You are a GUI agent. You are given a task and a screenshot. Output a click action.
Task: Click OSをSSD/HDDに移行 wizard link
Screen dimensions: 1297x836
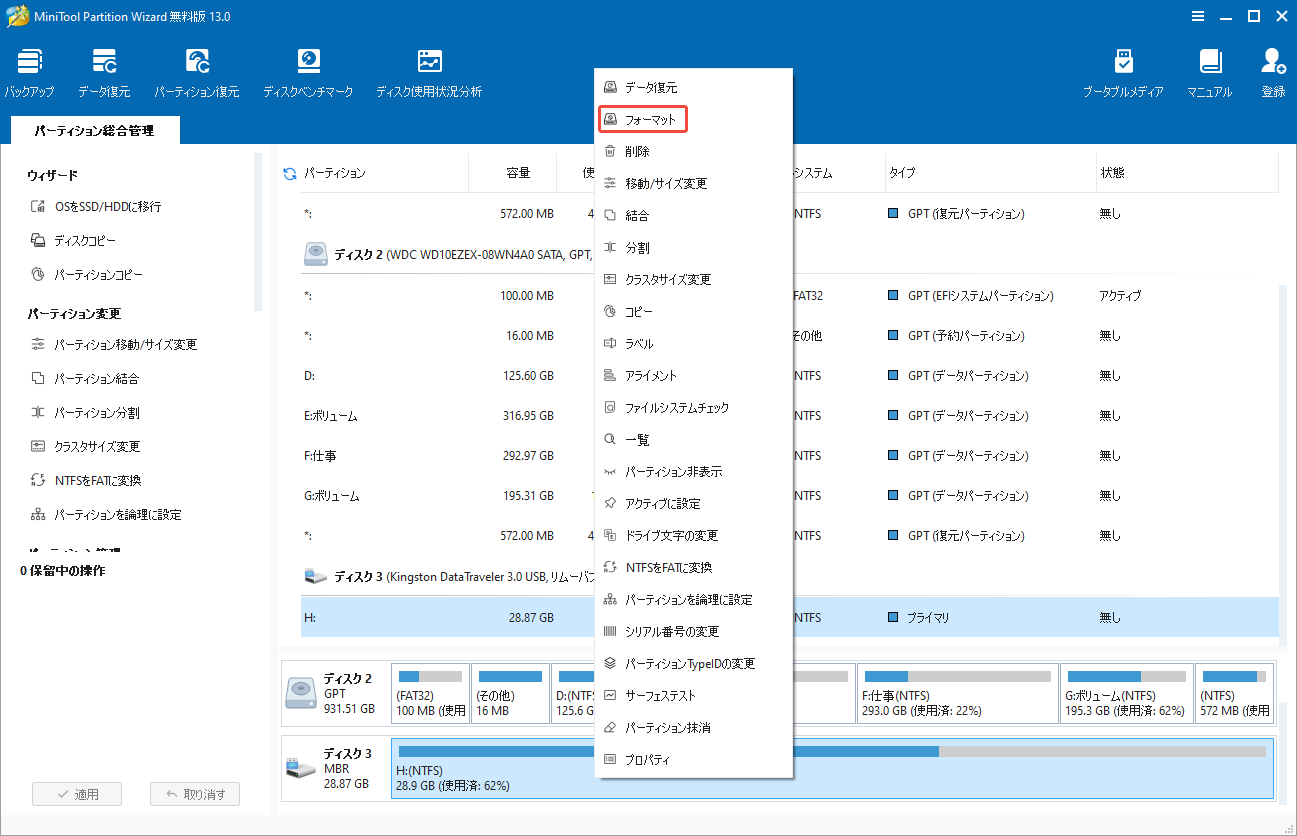click(107, 207)
